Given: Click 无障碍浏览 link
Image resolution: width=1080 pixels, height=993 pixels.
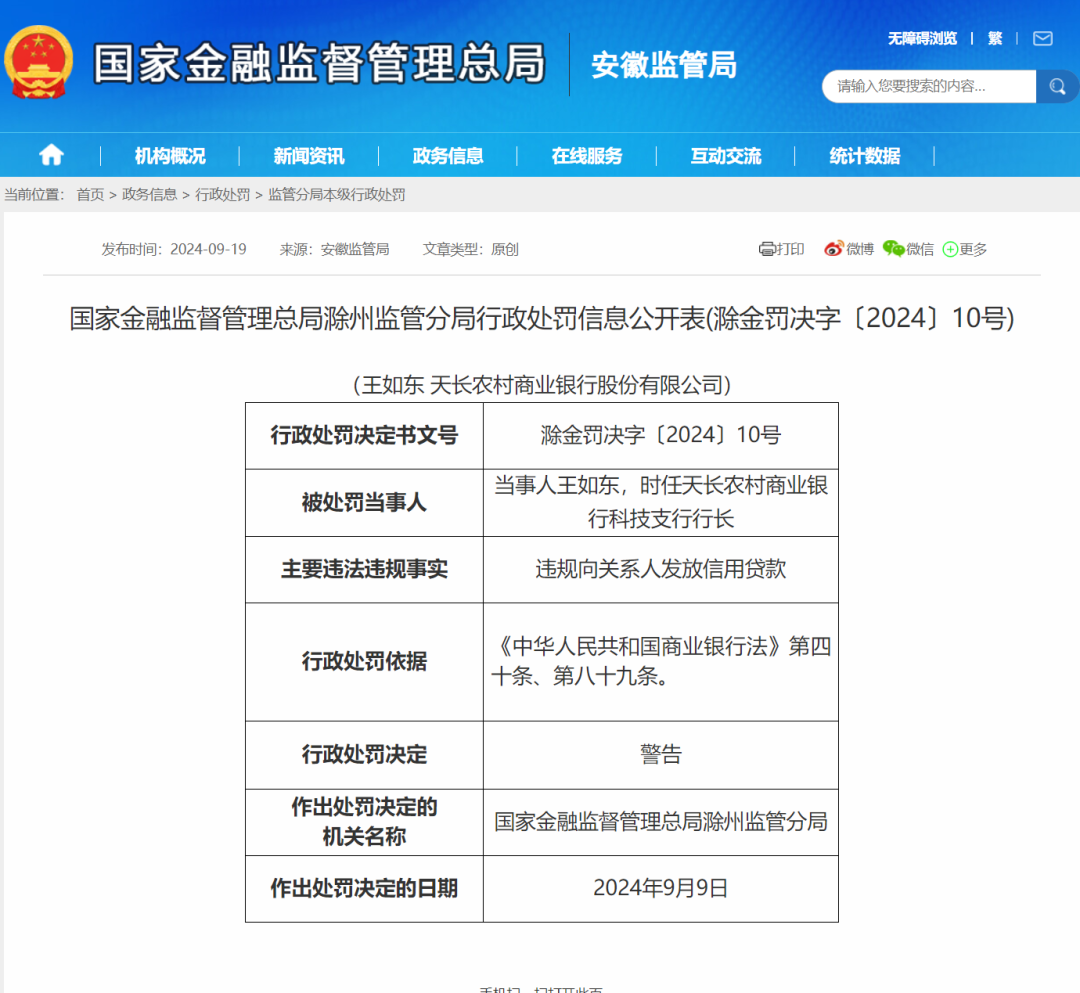Looking at the screenshot, I should click(x=922, y=39).
